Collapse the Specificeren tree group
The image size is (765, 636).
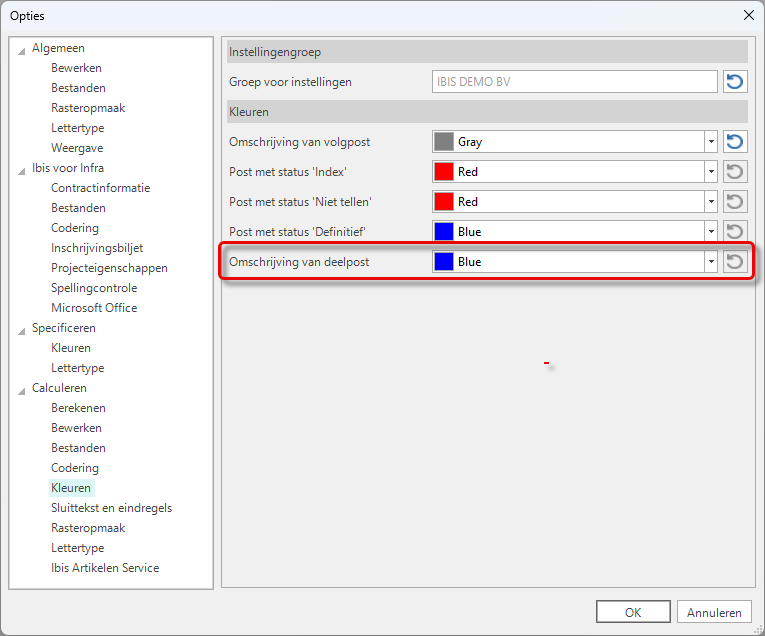pos(21,328)
